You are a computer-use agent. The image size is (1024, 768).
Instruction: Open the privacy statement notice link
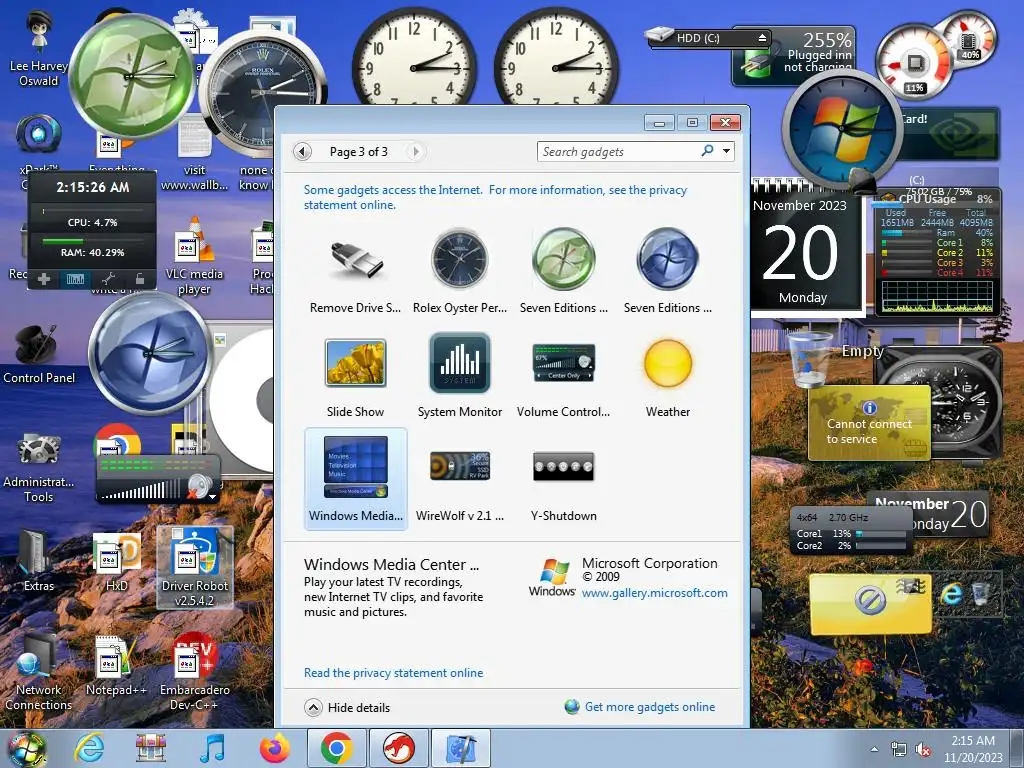[x=495, y=197]
